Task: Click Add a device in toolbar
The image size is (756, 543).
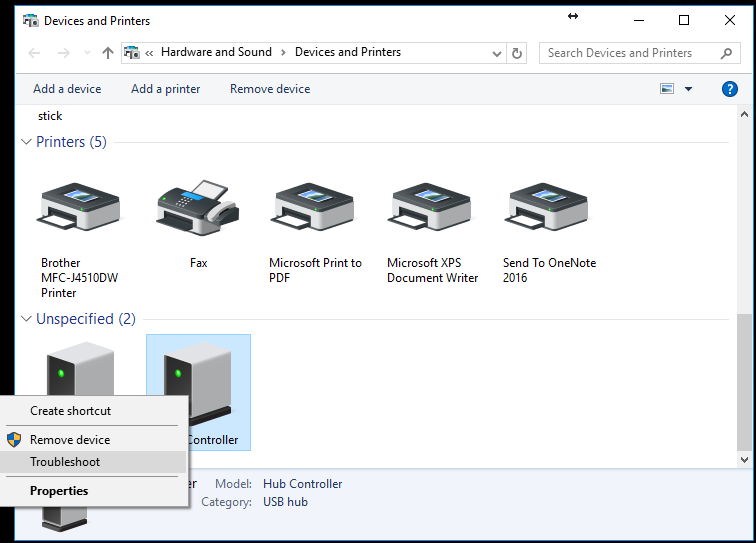Action: [x=67, y=89]
